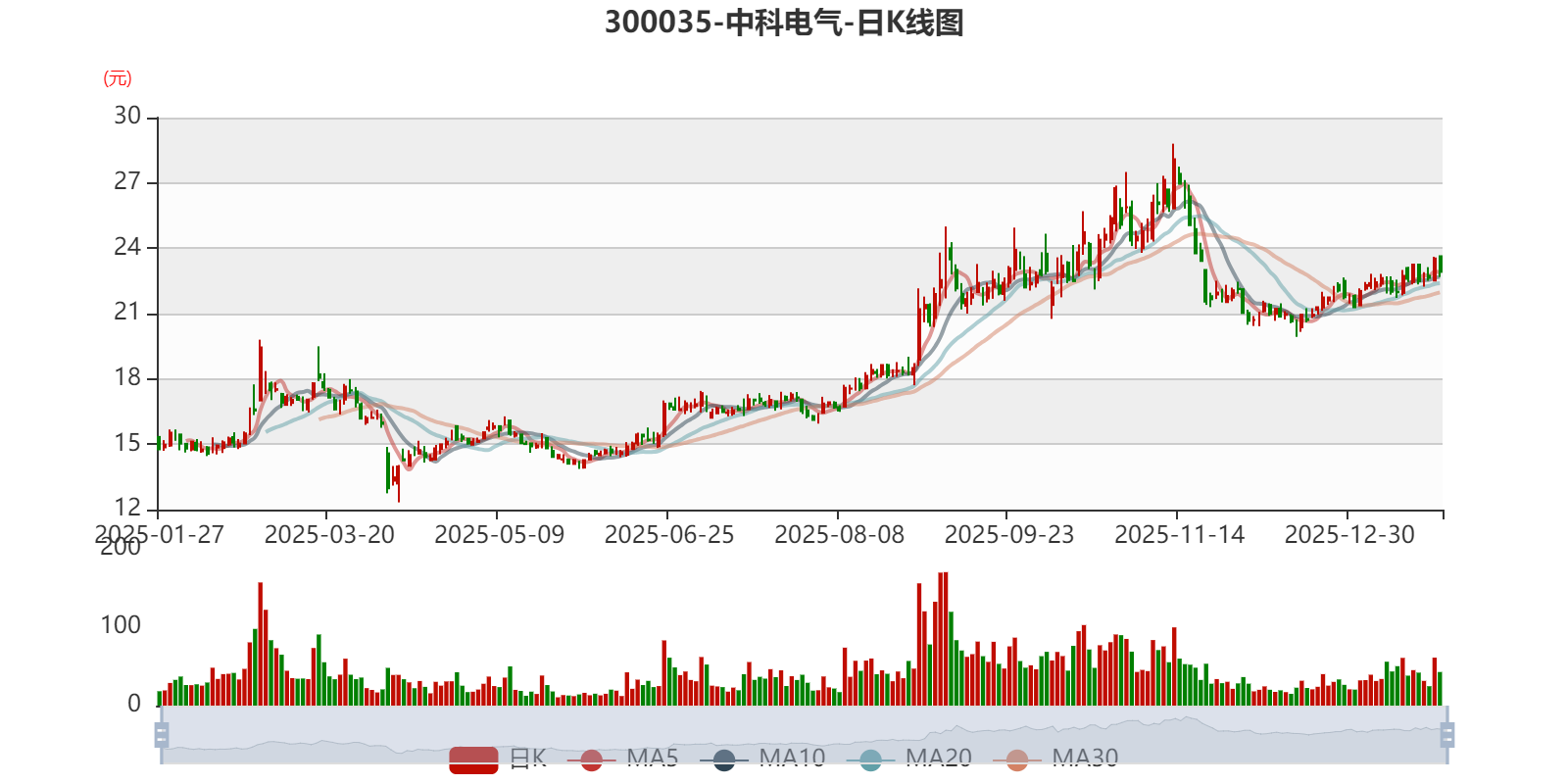Toggle the 日K candlestick series legend
The image size is (1568, 784).
(x=497, y=759)
